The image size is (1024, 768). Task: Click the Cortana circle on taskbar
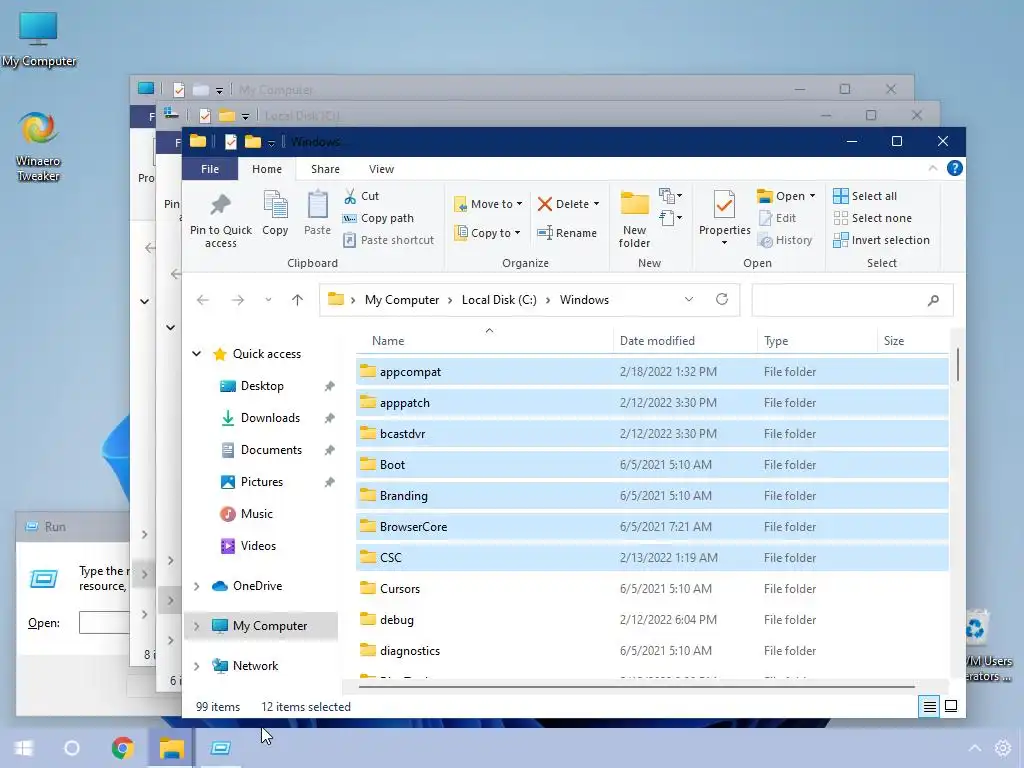point(72,748)
